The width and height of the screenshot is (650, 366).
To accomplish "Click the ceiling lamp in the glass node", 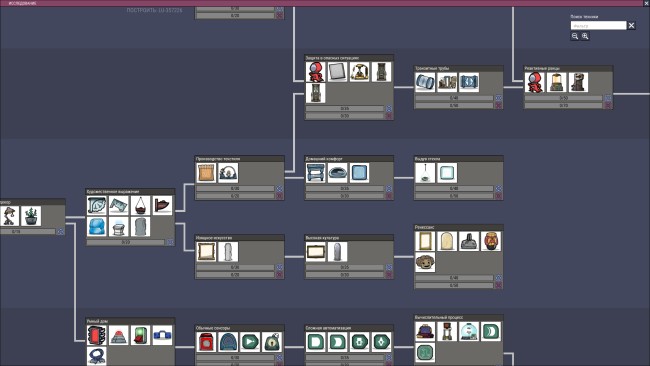I will [425, 172].
